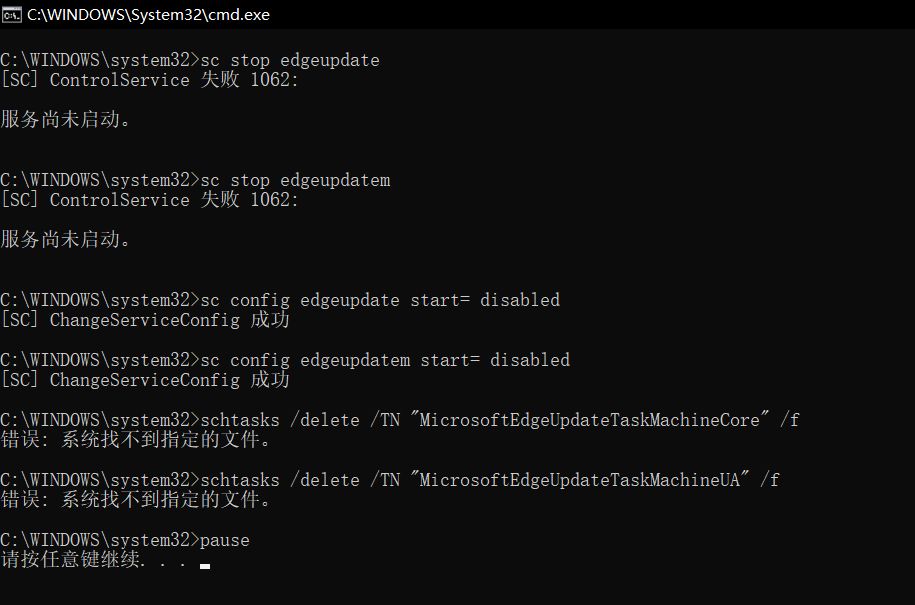Click the first "服务尚未启动。" message

(66, 120)
